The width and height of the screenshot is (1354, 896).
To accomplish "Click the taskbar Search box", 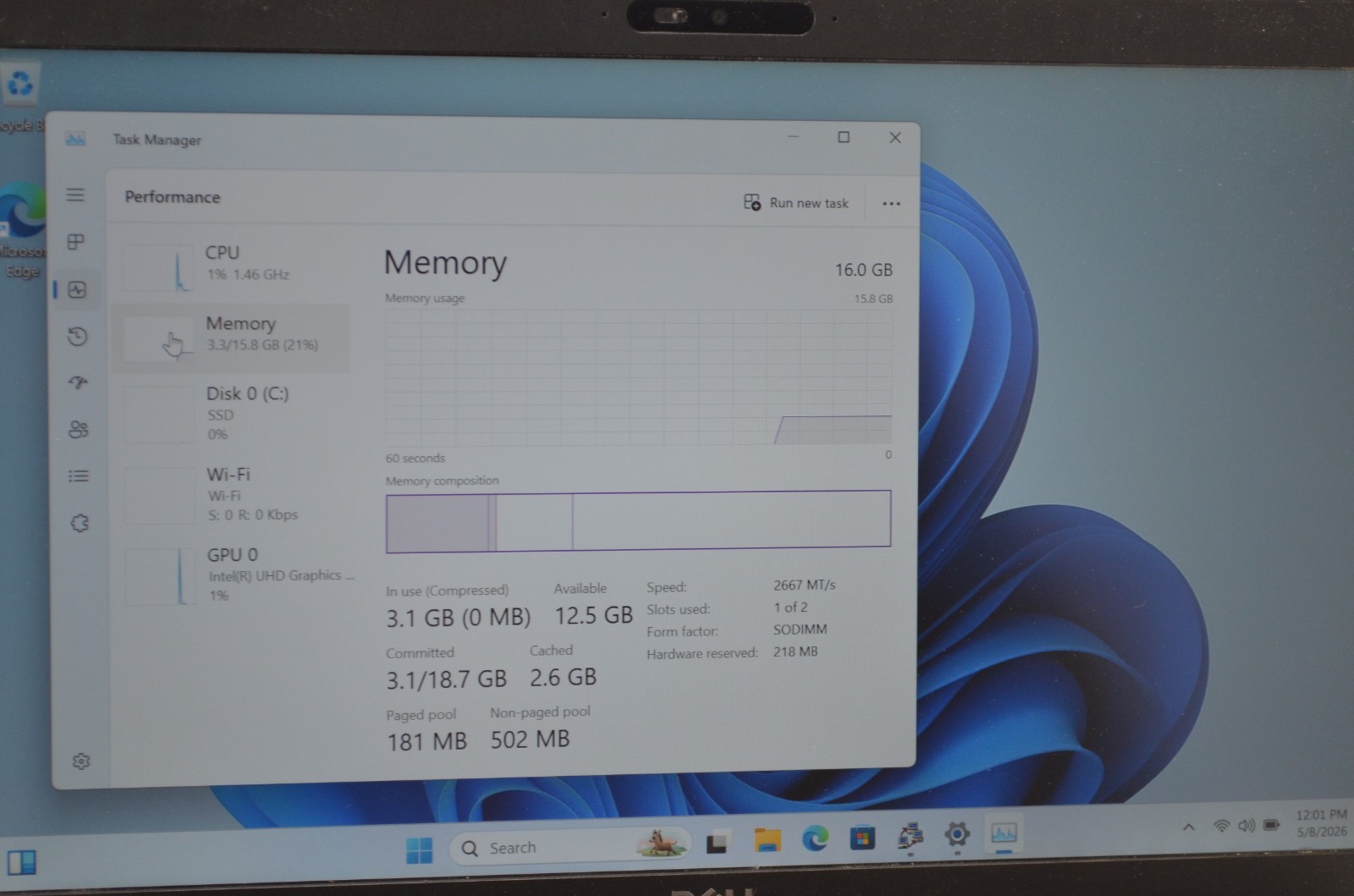I will point(572,847).
